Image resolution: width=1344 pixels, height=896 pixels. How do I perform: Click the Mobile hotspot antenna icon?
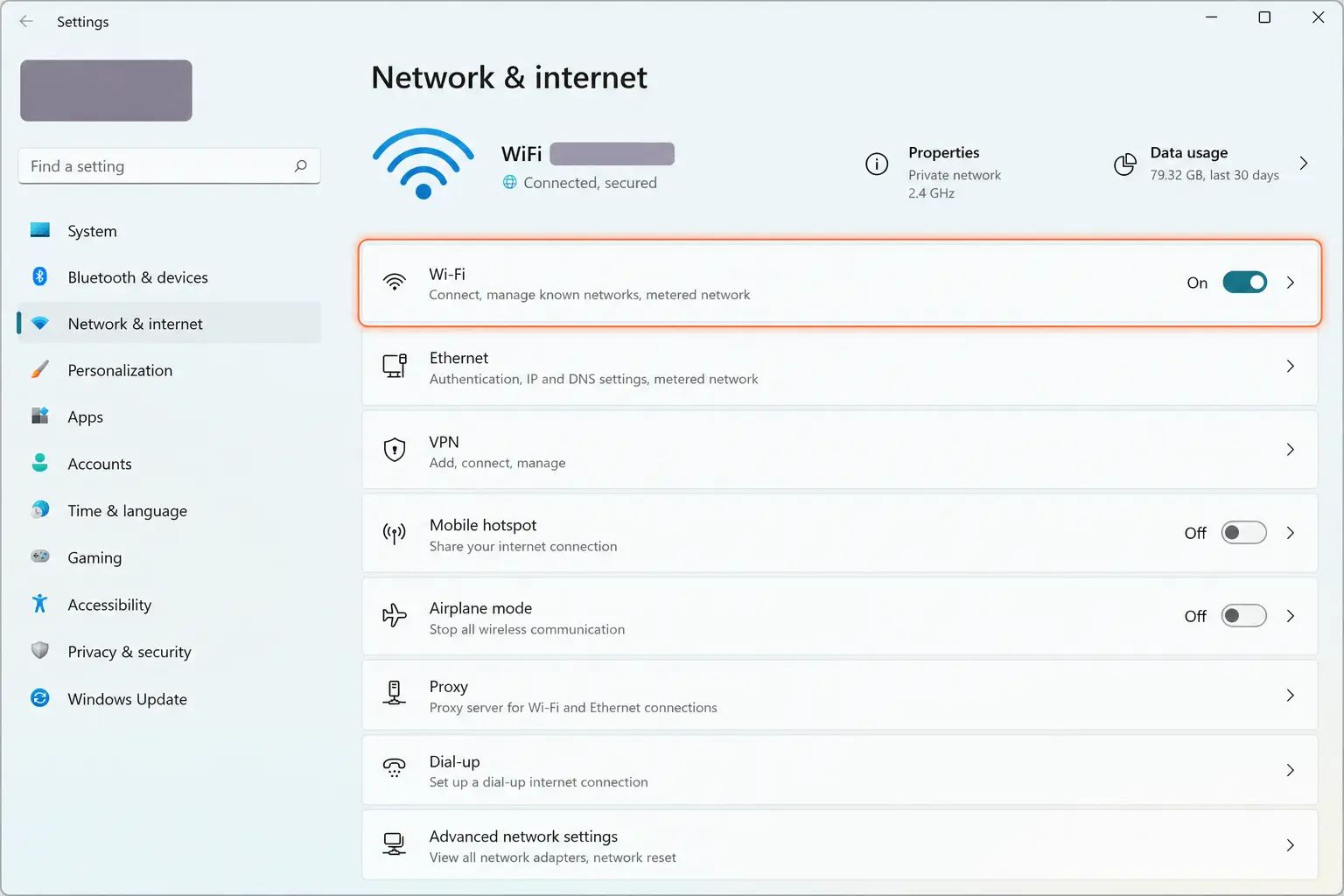395,533
